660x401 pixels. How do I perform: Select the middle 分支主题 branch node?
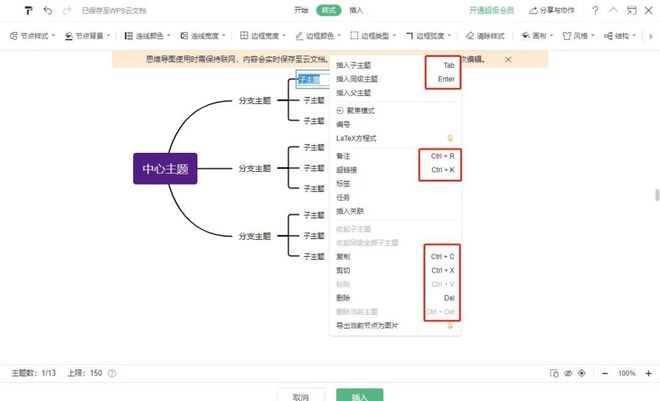tap(255, 168)
